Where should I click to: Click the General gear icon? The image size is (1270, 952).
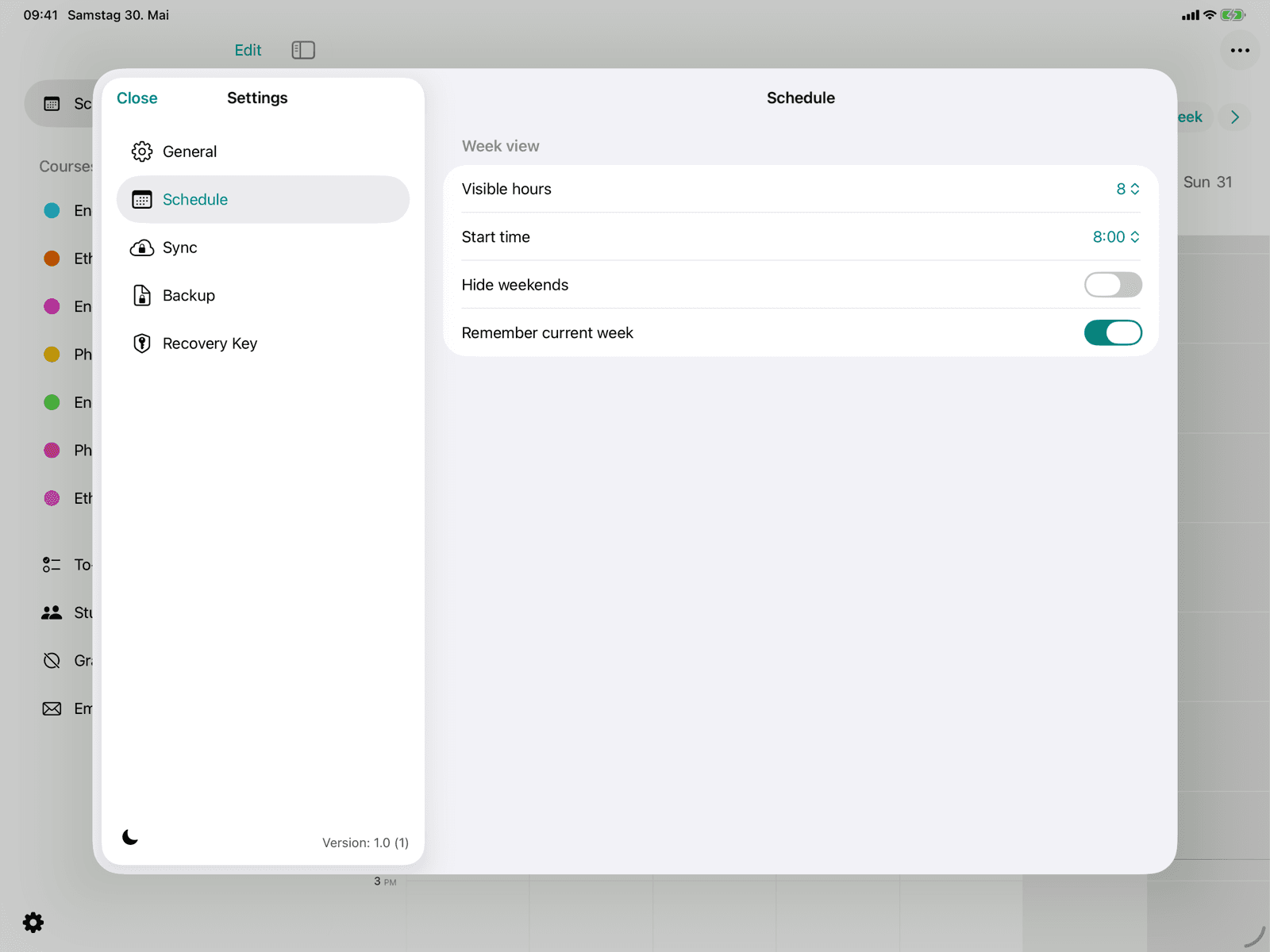142,152
